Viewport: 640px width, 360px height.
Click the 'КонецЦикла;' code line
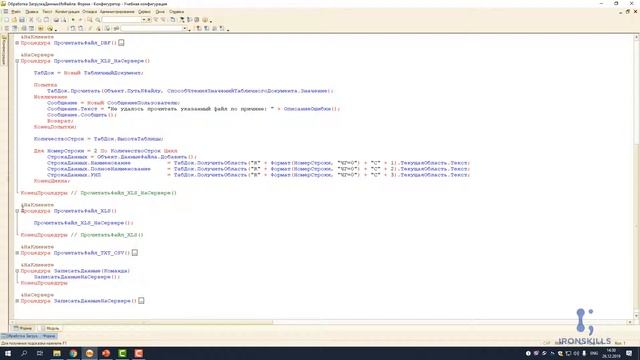pos(52,181)
